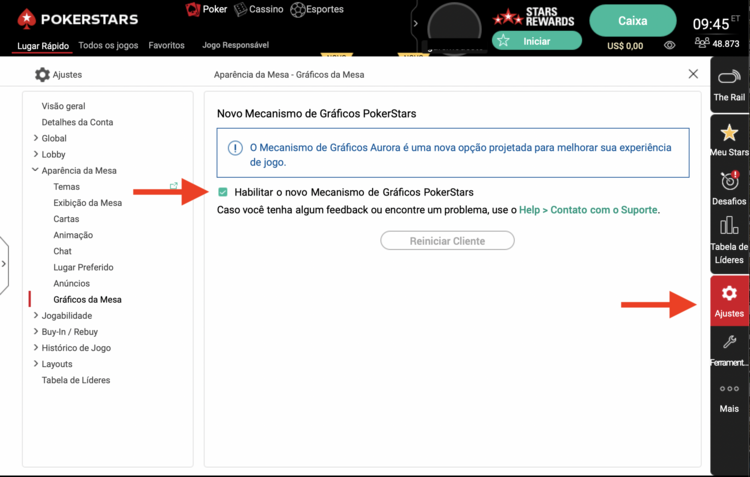The image size is (750, 477).
Task: Click the Ajustes gear icon in the header
Action: [x=42, y=75]
